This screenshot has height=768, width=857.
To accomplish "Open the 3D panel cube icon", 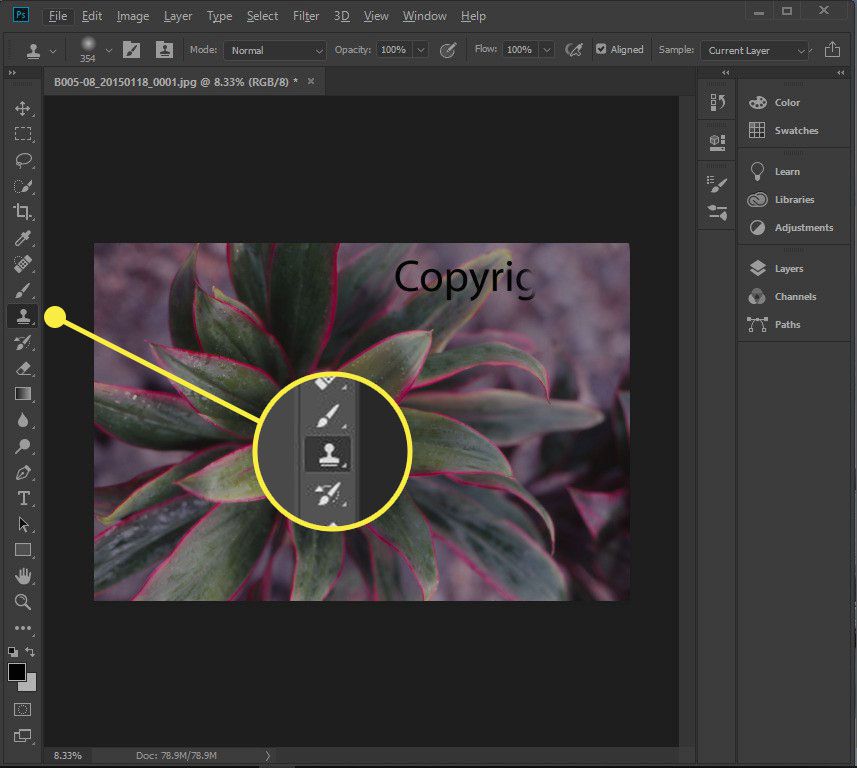I will [x=717, y=143].
